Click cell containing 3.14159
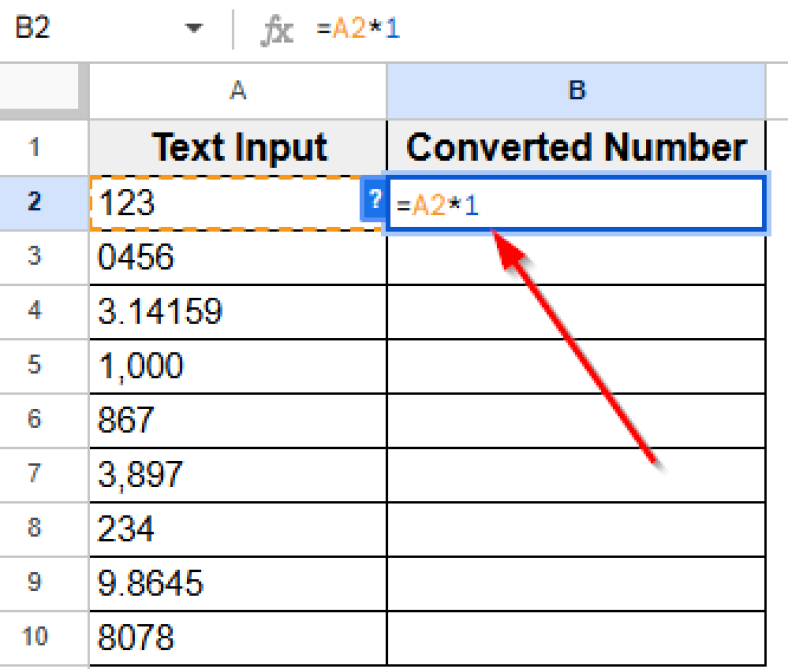Image resolution: width=788 pixels, height=669 pixels. (238, 311)
